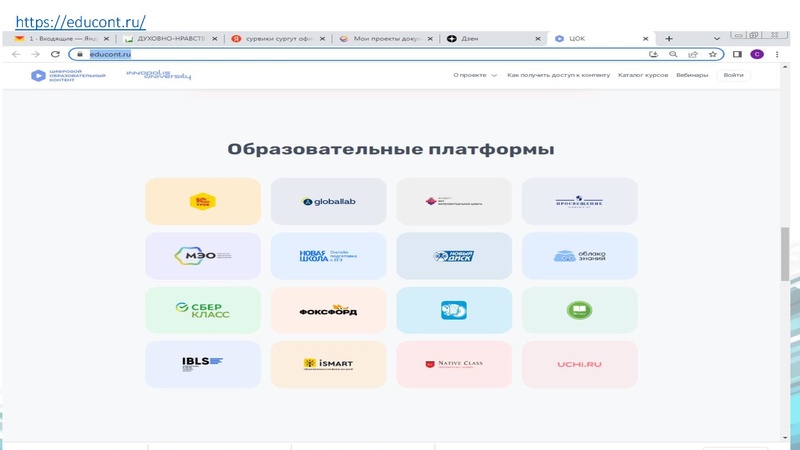Open the iSmart platform card

[x=329, y=364]
